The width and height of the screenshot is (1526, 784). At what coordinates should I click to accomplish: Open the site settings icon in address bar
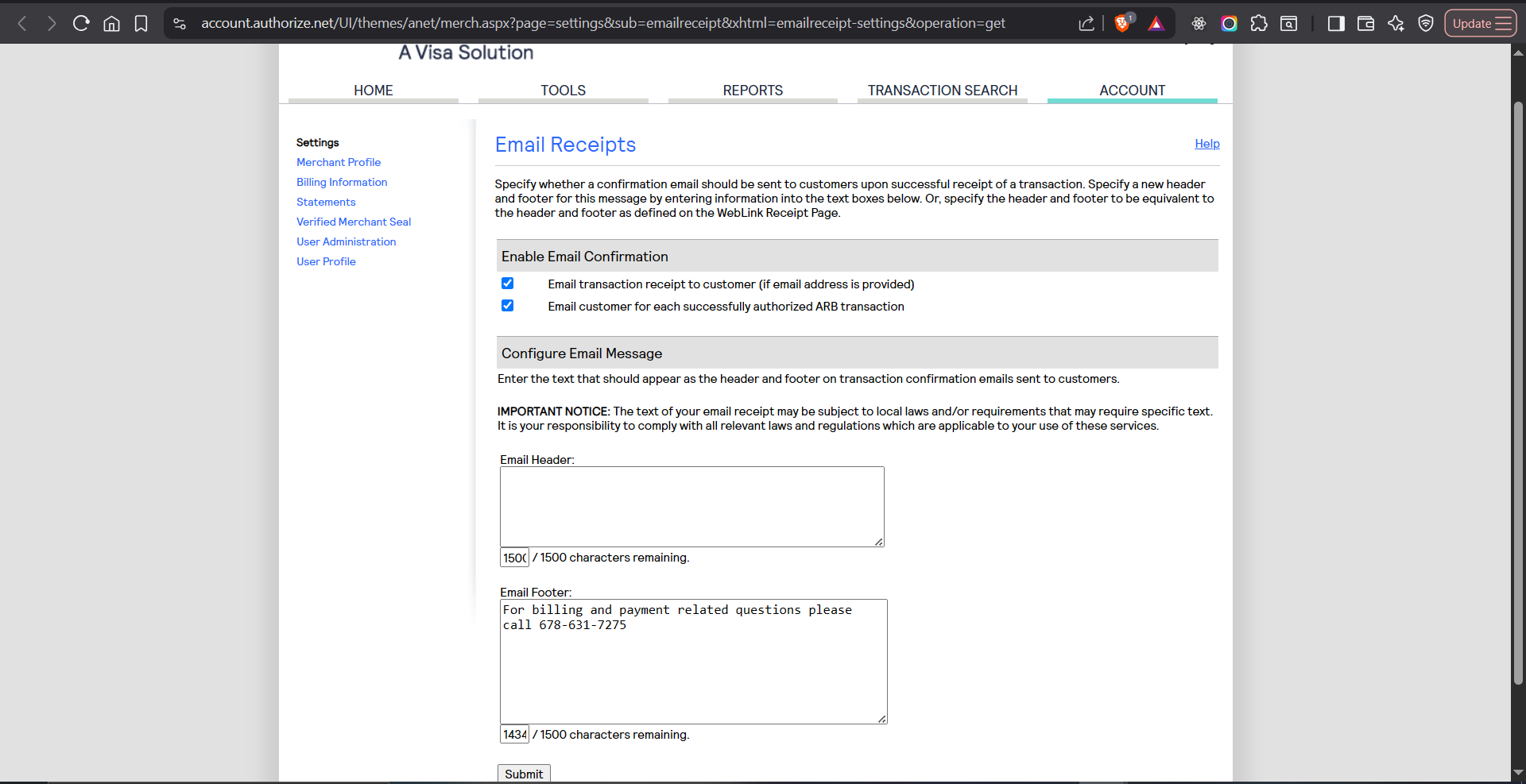click(180, 23)
